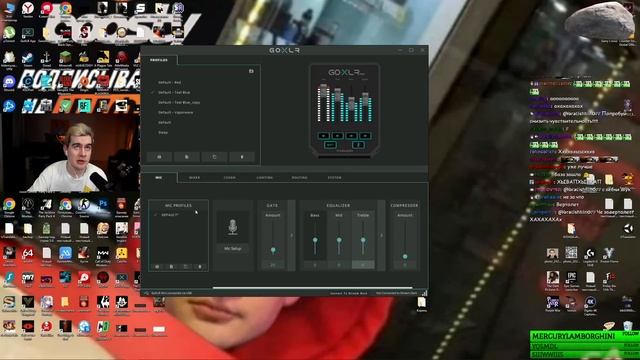Image resolution: width=640 pixels, height=360 pixels.
Task: Click the fourth mute button on the GoXLR device image
Action: [x=365, y=135]
